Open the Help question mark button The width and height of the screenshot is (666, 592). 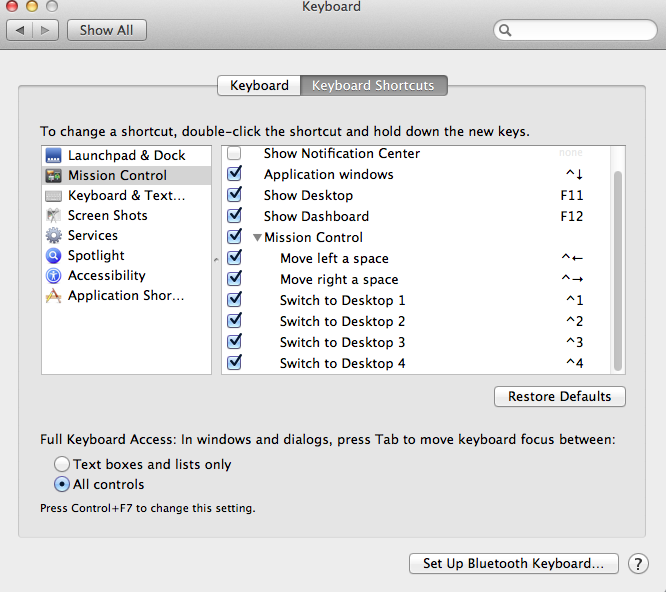pyautogui.click(x=638, y=564)
